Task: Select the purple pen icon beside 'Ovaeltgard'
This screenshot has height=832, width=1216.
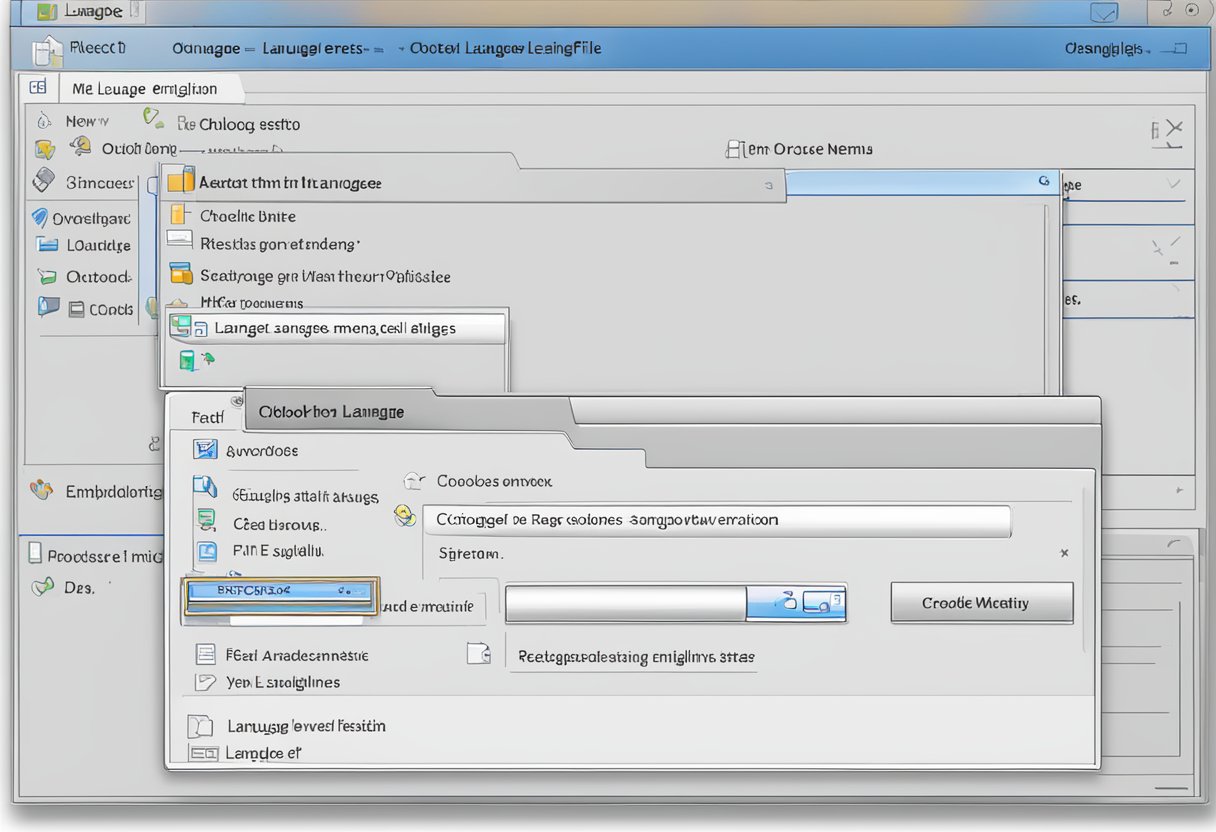Action: click(x=40, y=217)
